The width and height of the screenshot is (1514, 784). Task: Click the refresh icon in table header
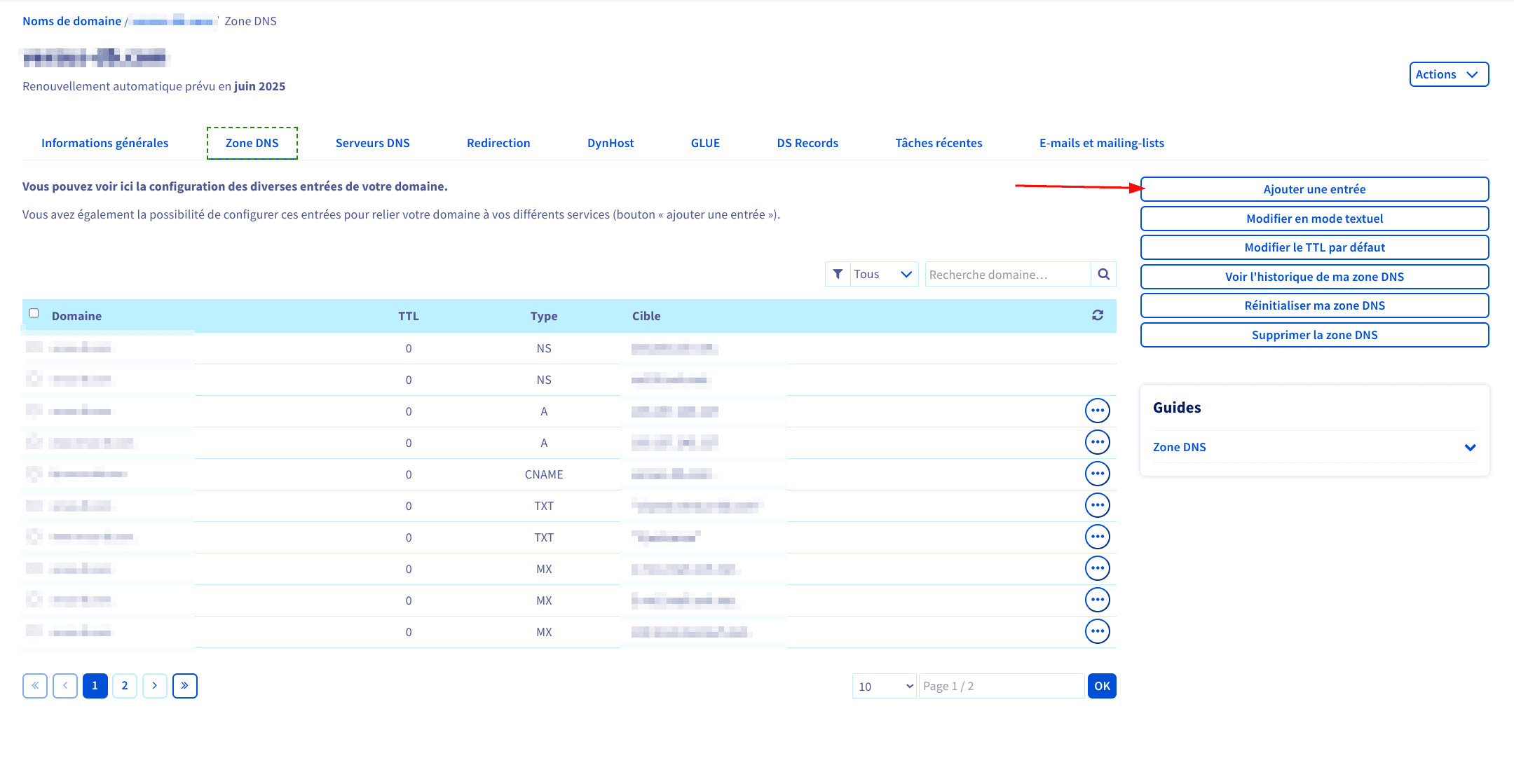tap(1098, 315)
